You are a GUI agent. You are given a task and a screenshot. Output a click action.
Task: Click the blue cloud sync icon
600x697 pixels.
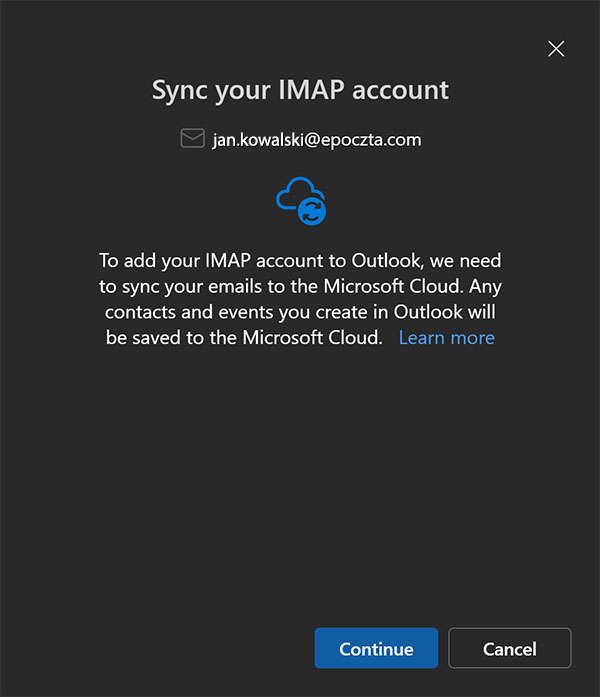(x=296, y=195)
